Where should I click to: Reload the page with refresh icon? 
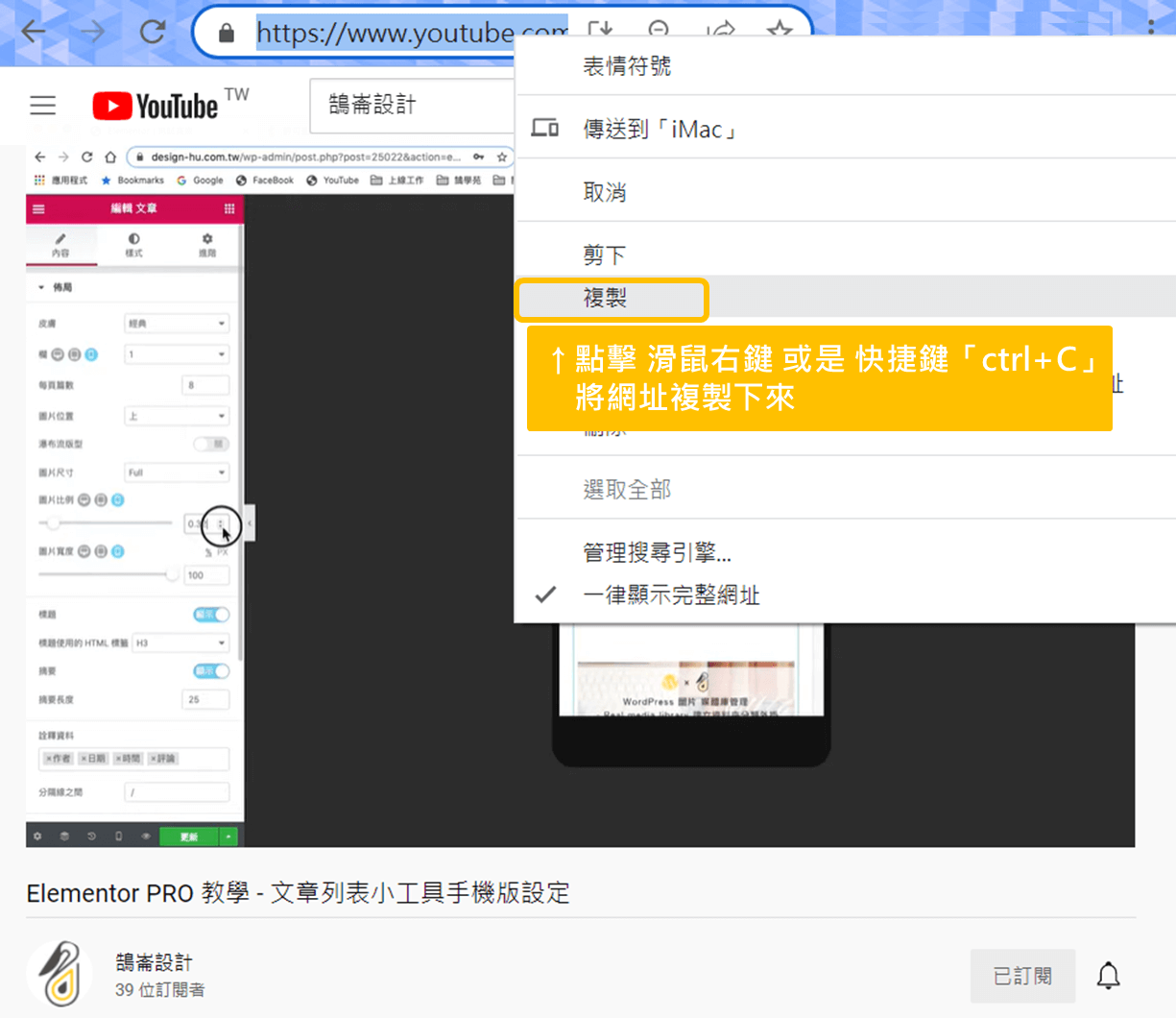(153, 32)
